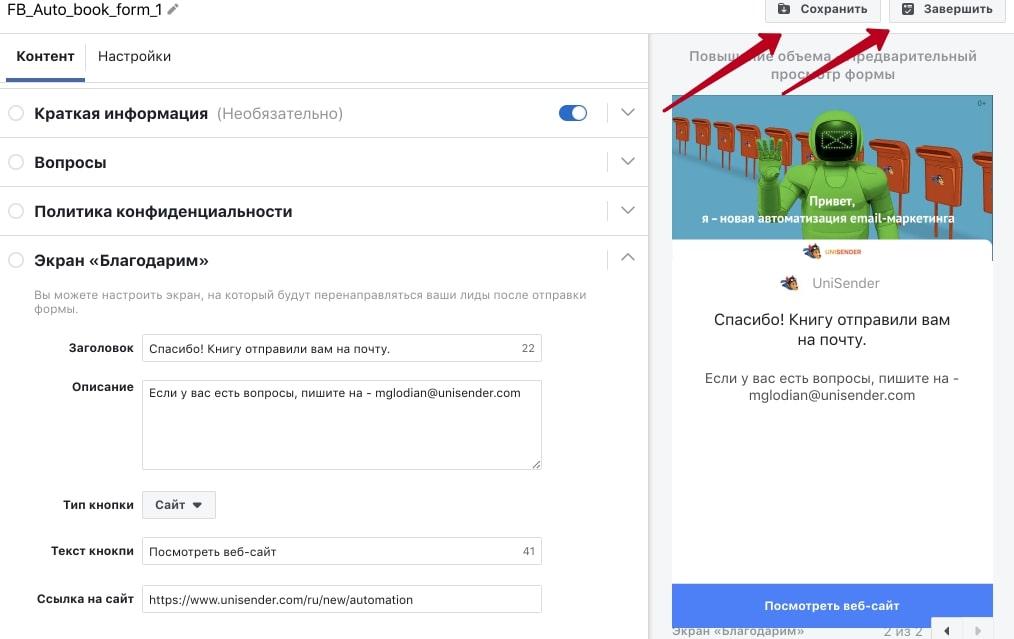Image resolution: width=1014 pixels, height=639 pixels.
Task: Click the Ссылка на сайт URL field
Action: point(341,599)
